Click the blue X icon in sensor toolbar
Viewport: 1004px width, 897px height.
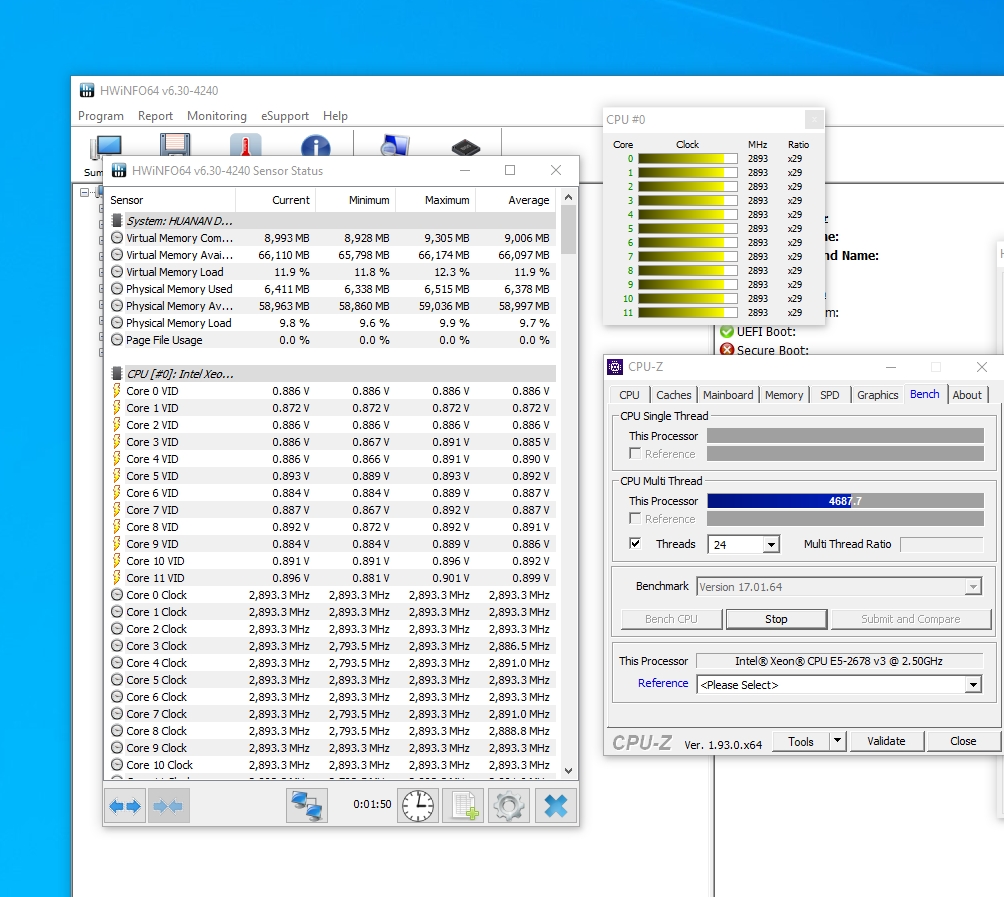(x=555, y=806)
